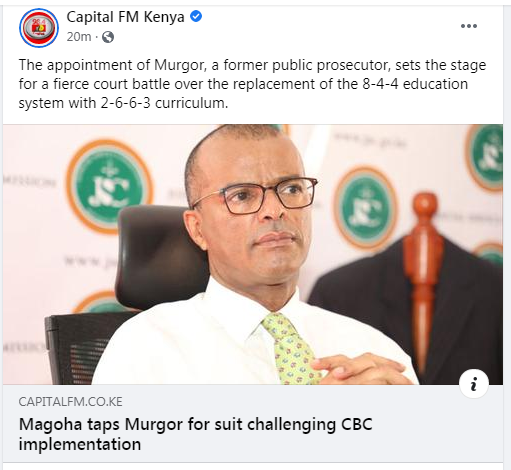This screenshot has width=511, height=470.
Task: Click the post caption about Murgor's appointment
Action: click(252, 84)
